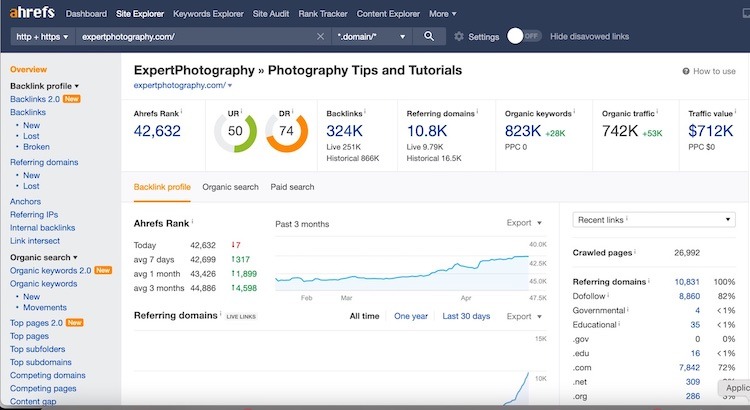This screenshot has height=410, width=750.
Task: Switch to the Paid search tab
Action: click(292, 187)
